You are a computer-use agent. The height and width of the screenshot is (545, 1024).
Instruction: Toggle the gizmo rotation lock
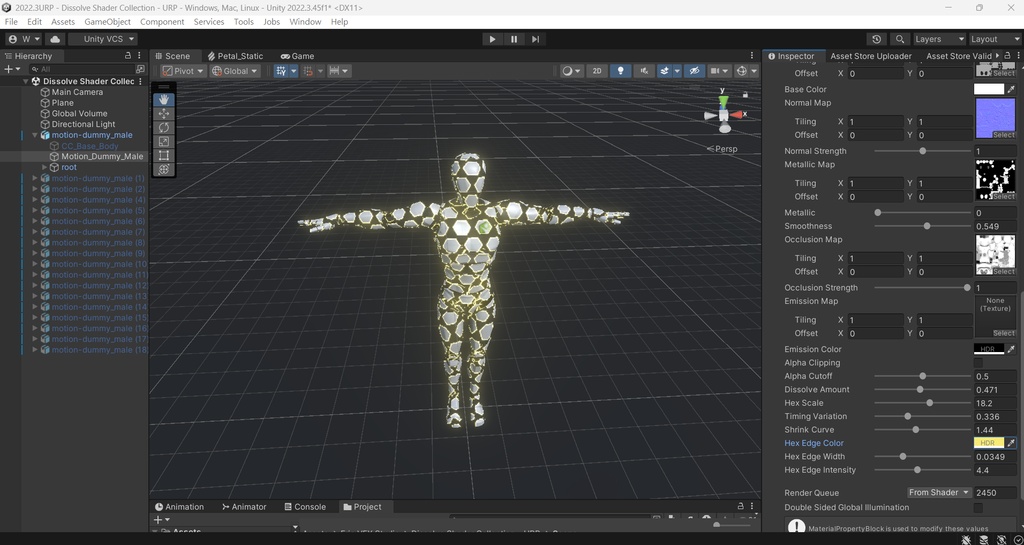click(745, 95)
